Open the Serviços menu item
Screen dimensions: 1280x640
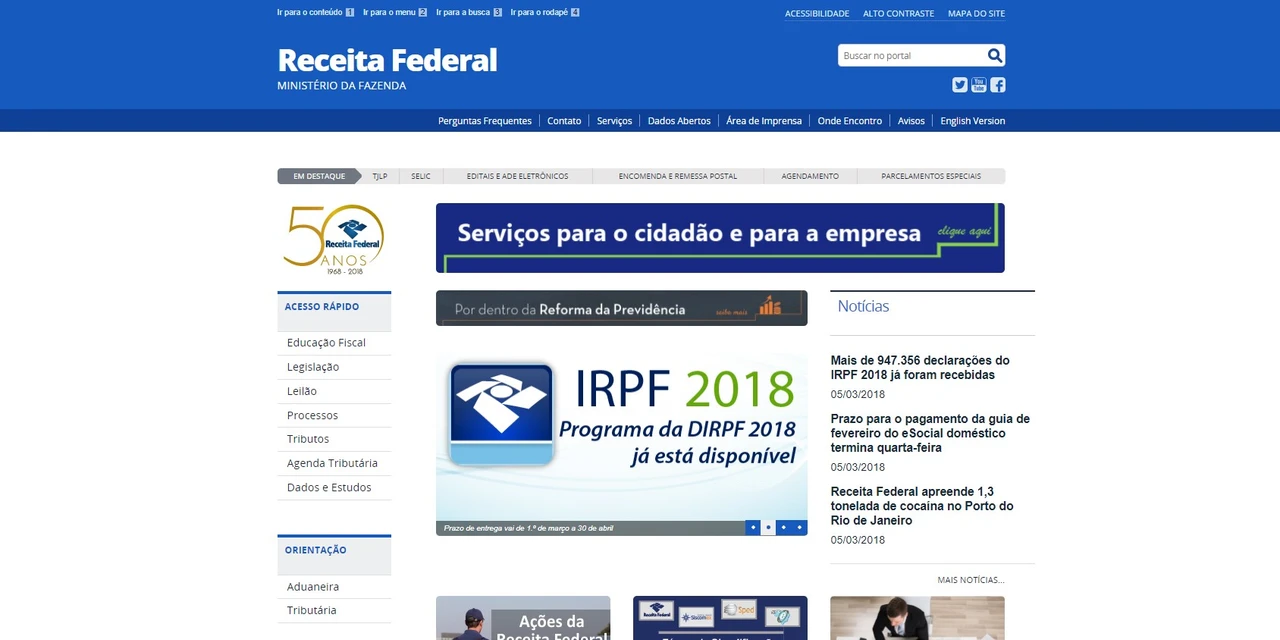614,121
